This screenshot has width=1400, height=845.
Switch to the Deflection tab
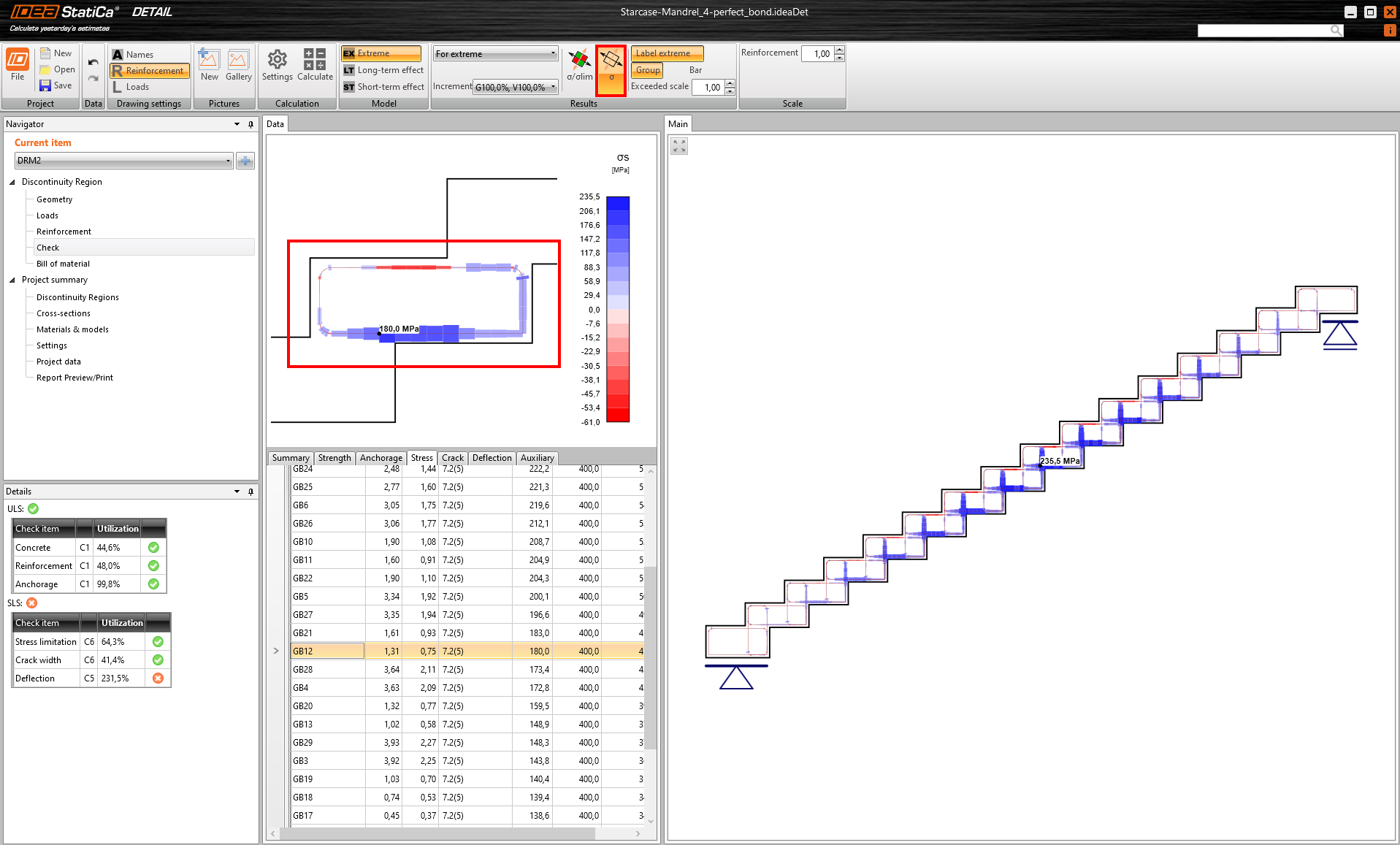click(491, 458)
